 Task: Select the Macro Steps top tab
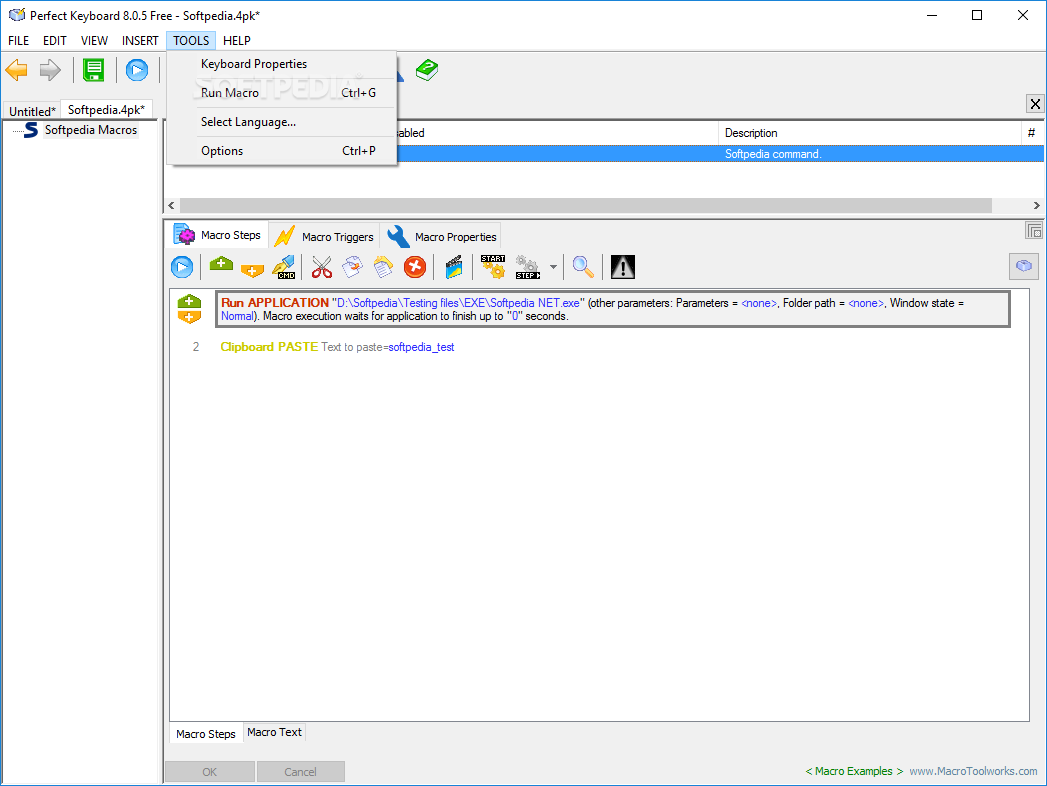pos(217,235)
